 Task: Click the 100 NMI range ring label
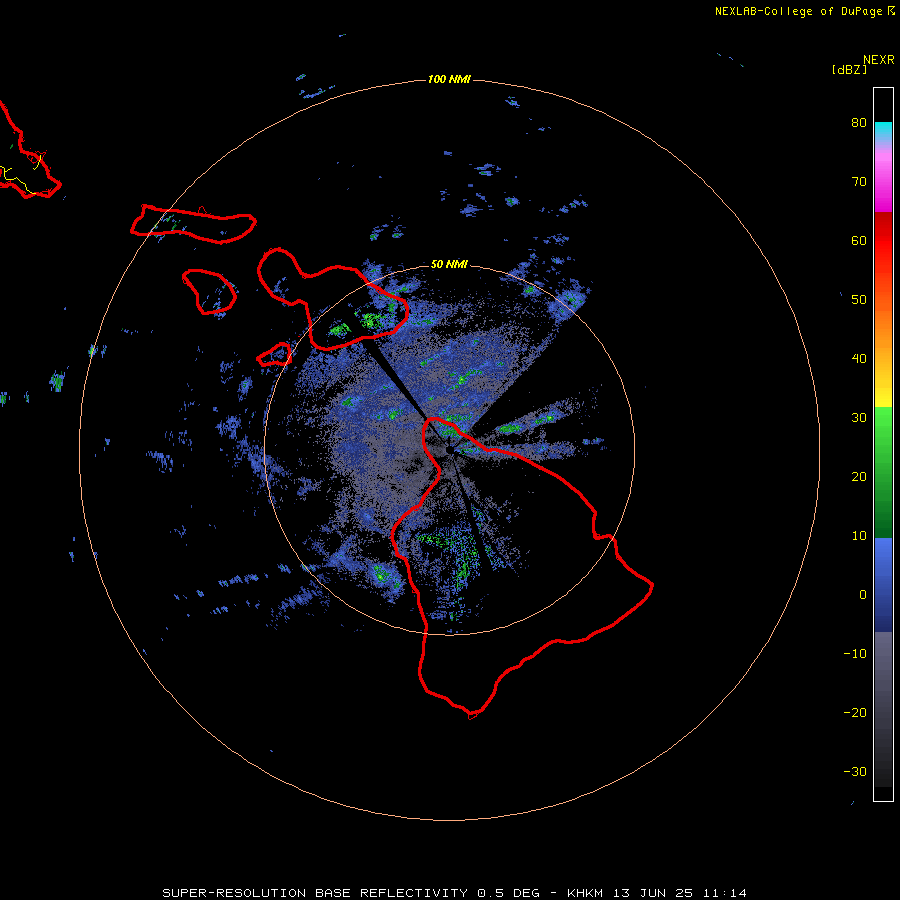pyautogui.click(x=449, y=79)
